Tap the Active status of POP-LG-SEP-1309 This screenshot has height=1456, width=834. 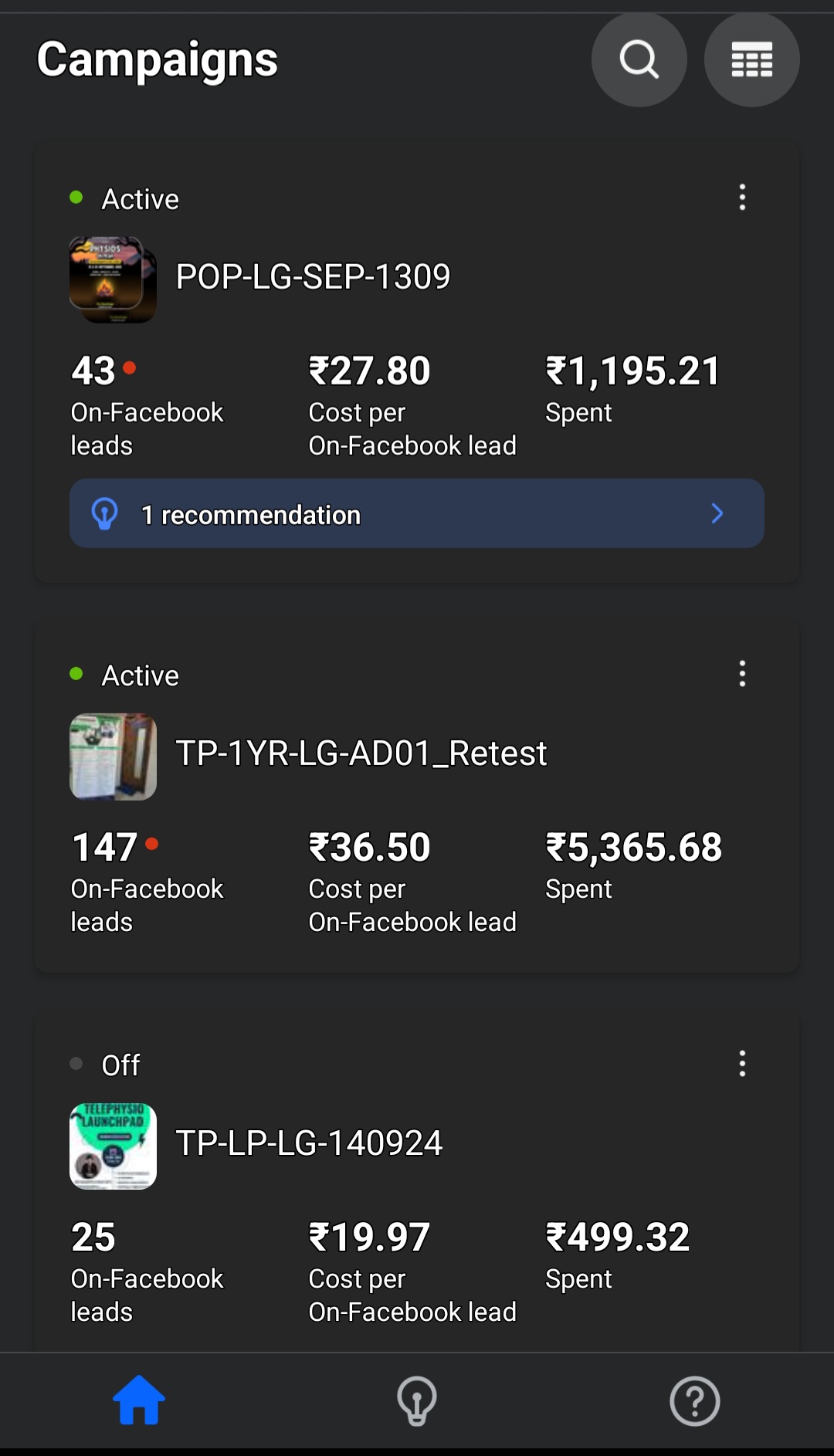pyautogui.click(x=140, y=200)
